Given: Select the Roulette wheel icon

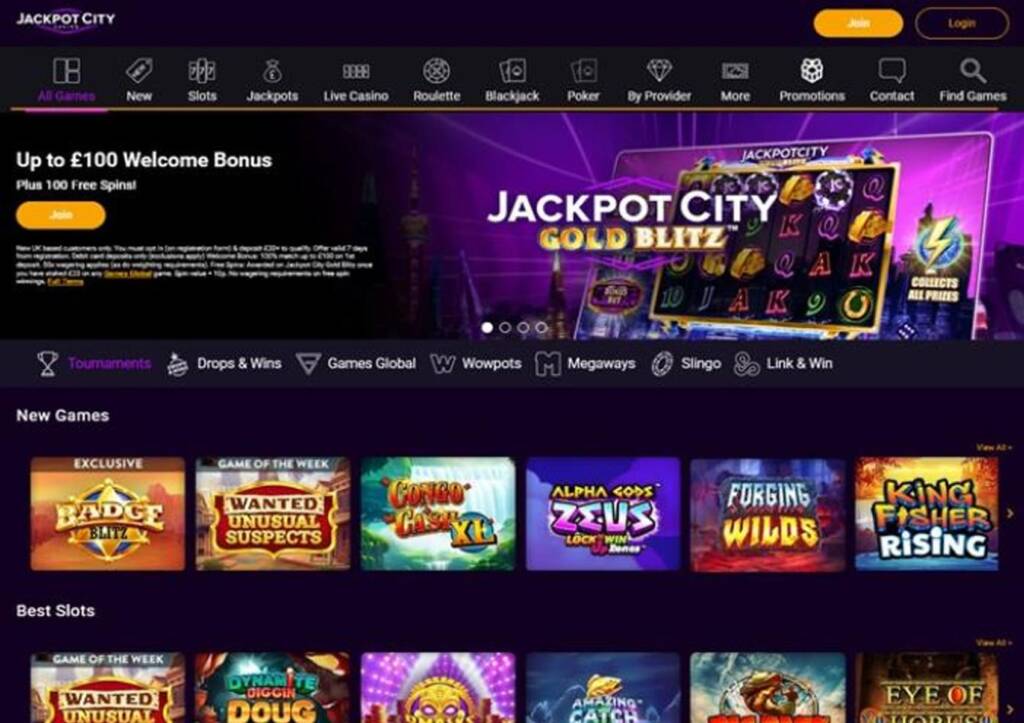Looking at the screenshot, I should click(x=436, y=71).
